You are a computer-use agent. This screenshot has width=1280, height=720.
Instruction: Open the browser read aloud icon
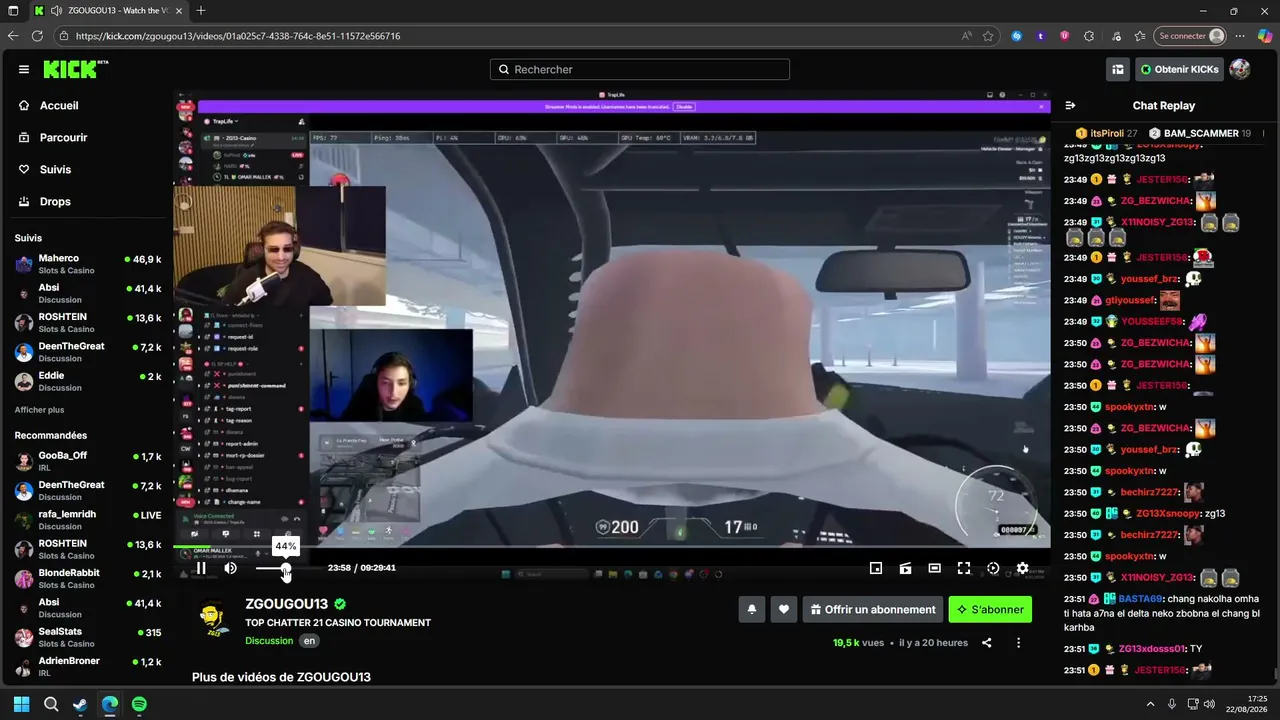coord(966,36)
